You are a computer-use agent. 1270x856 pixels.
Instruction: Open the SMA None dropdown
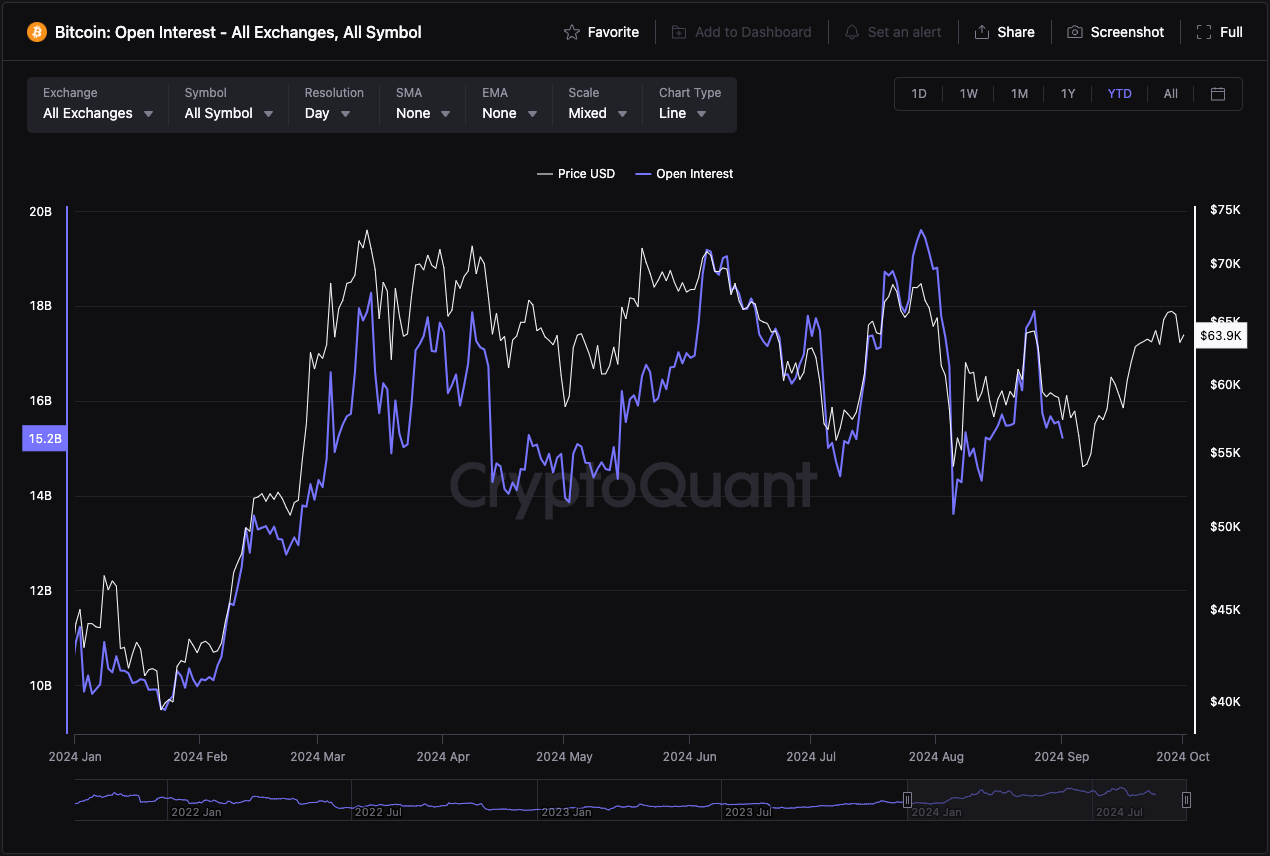point(422,104)
